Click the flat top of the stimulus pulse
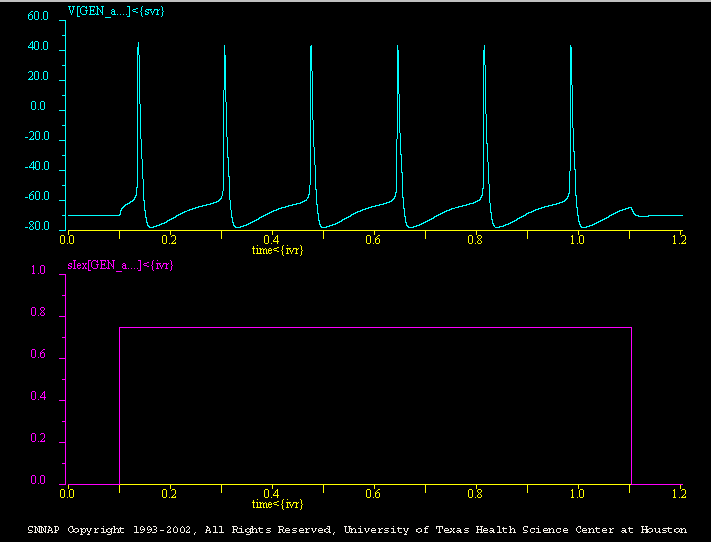 (x=375, y=327)
